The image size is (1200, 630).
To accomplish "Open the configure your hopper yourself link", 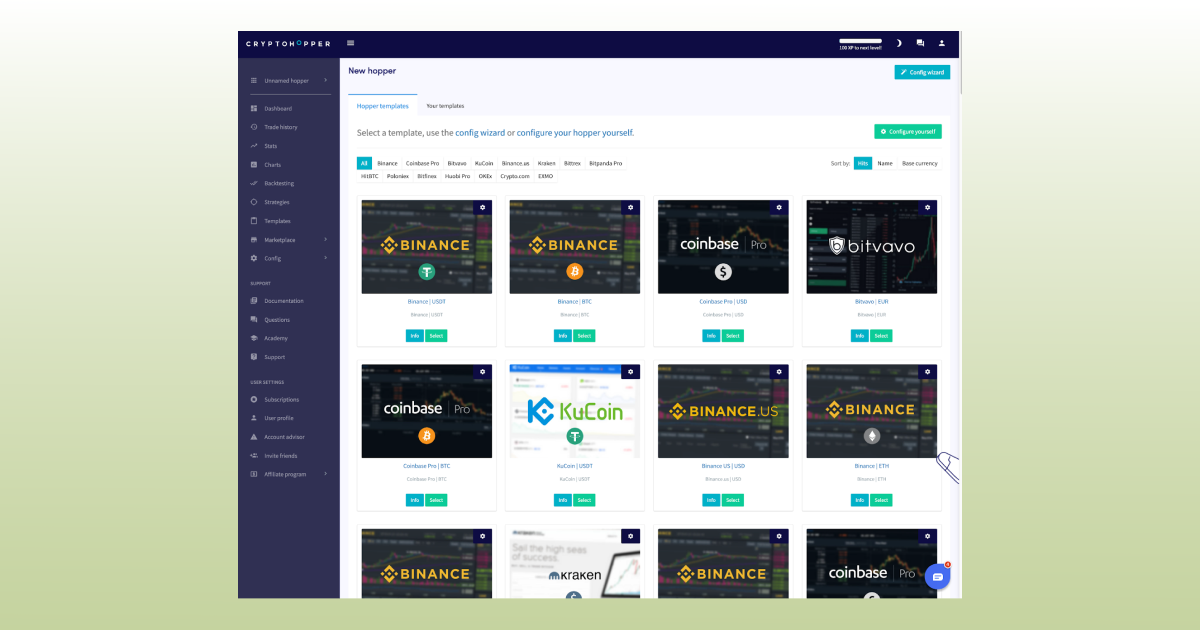I will pos(575,132).
